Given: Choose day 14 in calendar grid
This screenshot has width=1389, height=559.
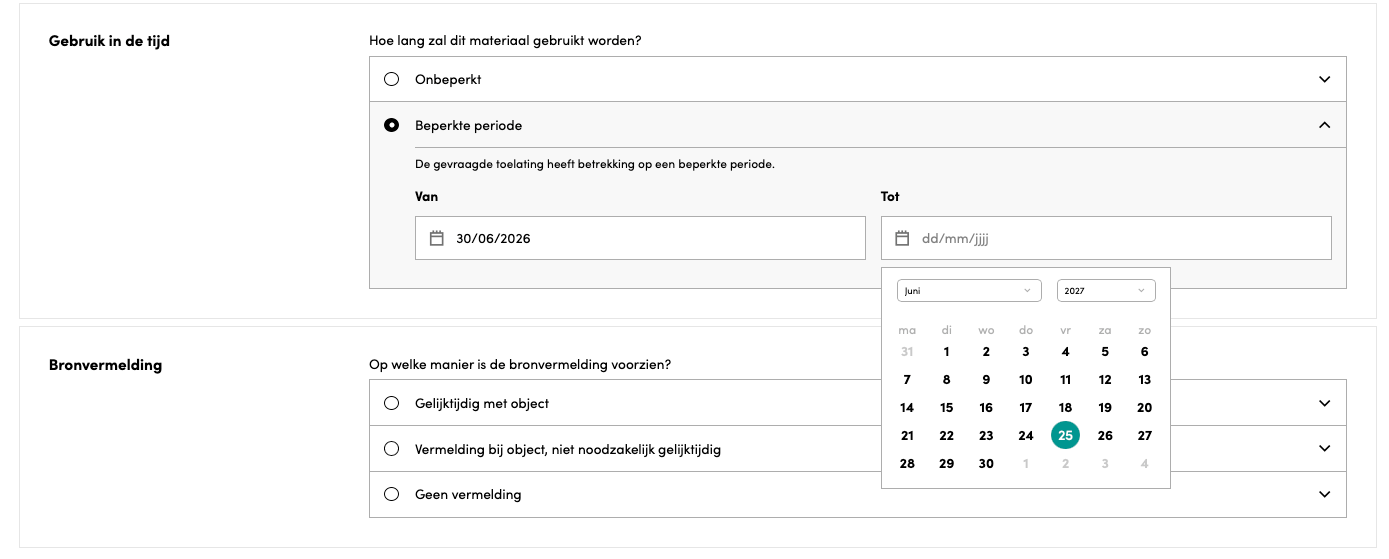Looking at the screenshot, I should [907, 407].
